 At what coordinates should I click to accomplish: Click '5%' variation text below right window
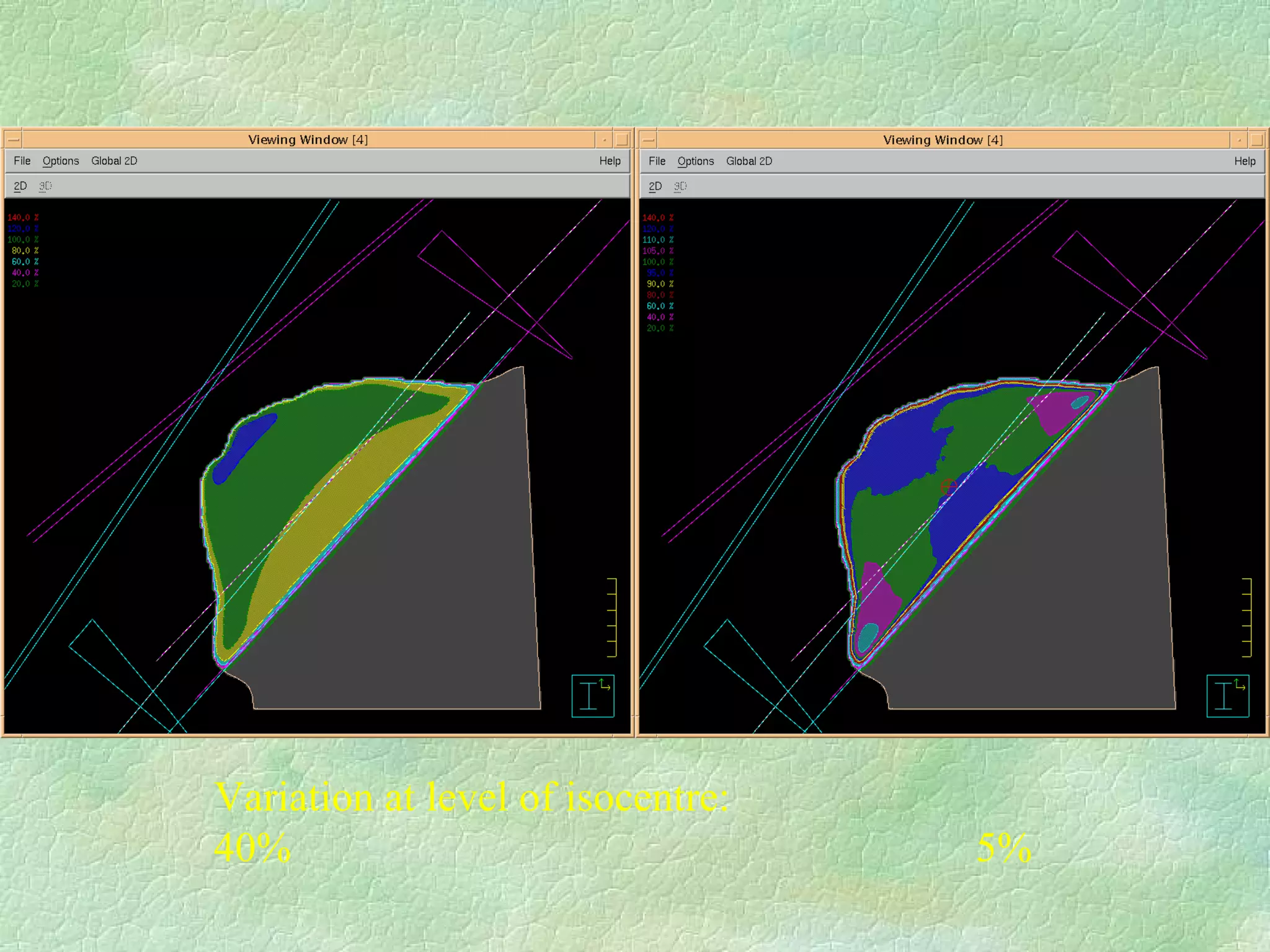click(x=1004, y=848)
